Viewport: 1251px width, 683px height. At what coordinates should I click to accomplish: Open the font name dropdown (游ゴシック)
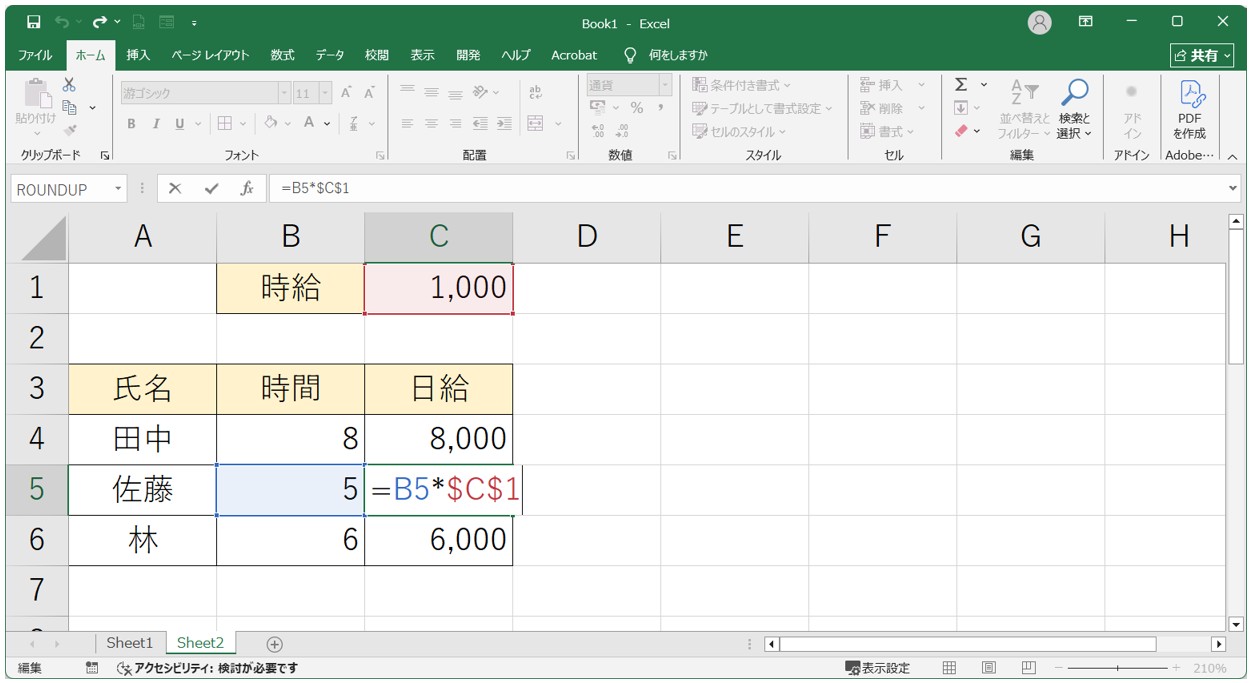(x=284, y=93)
